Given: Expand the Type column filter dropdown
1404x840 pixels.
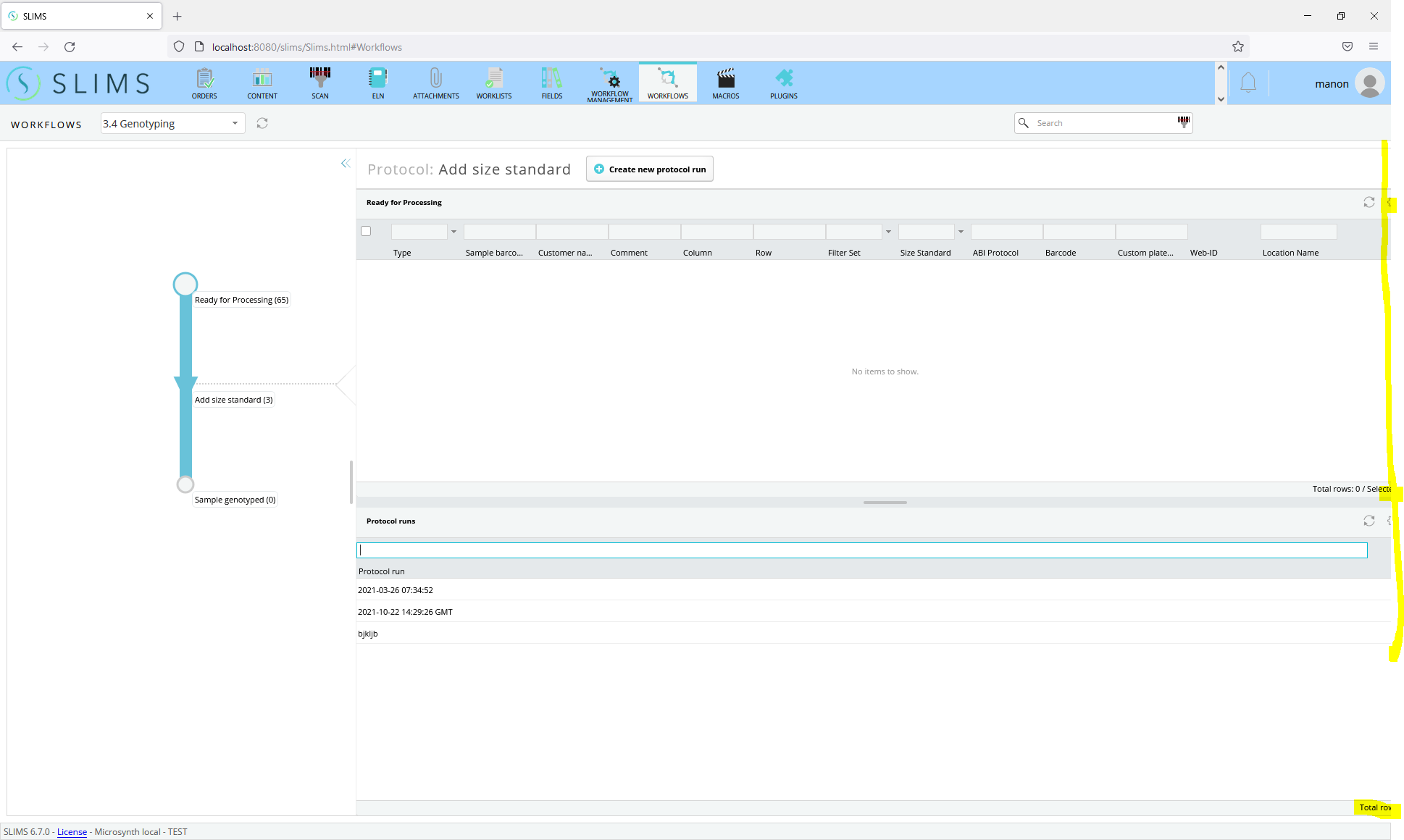Looking at the screenshot, I should coord(454,232).
